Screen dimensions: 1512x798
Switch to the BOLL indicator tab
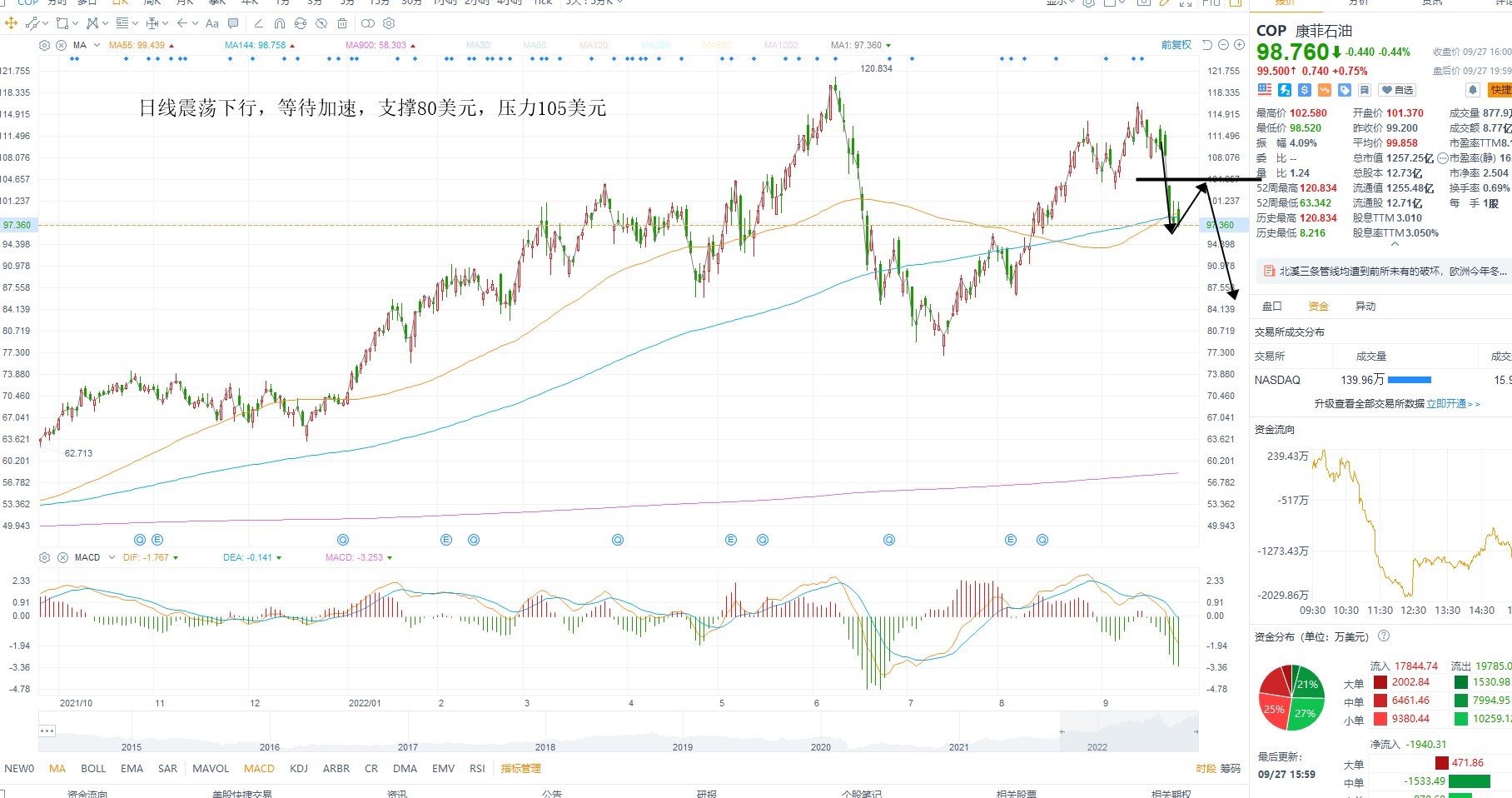[93, 769]
